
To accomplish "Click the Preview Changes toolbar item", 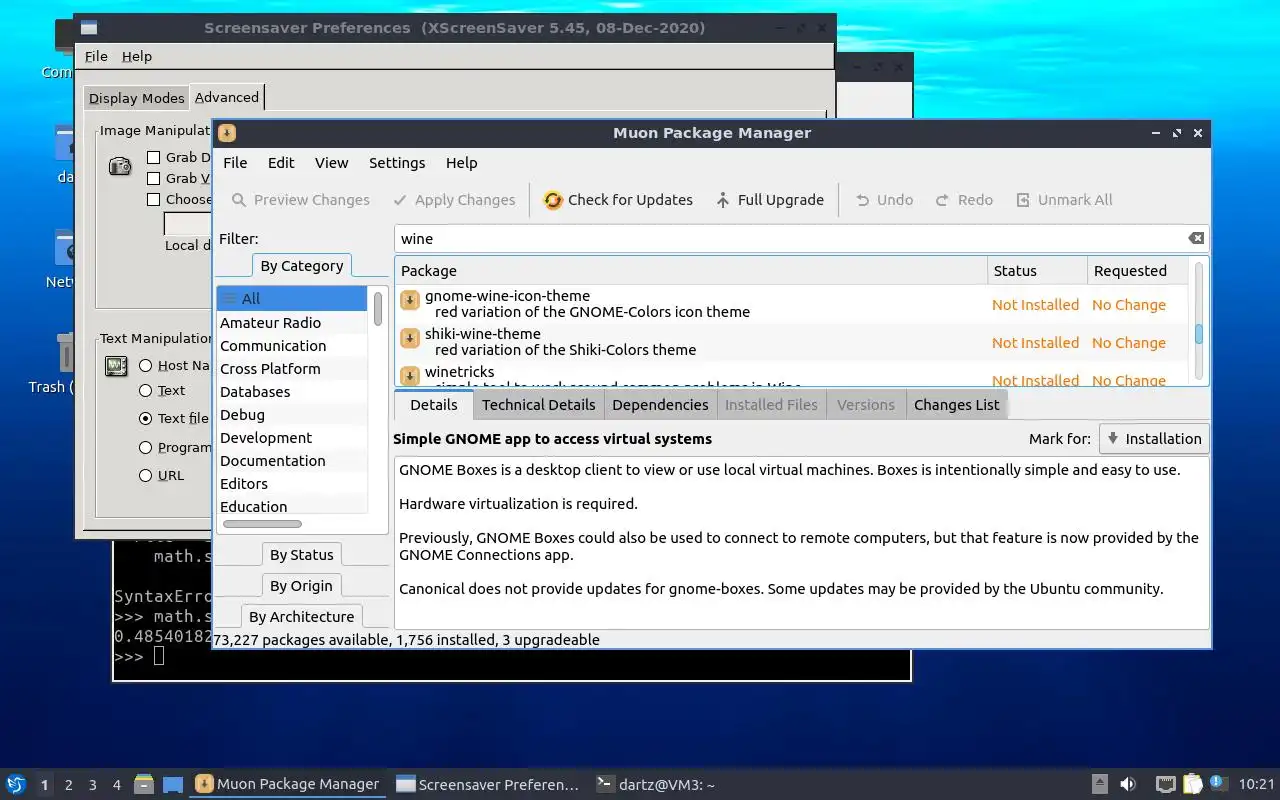I will point(300,200).
